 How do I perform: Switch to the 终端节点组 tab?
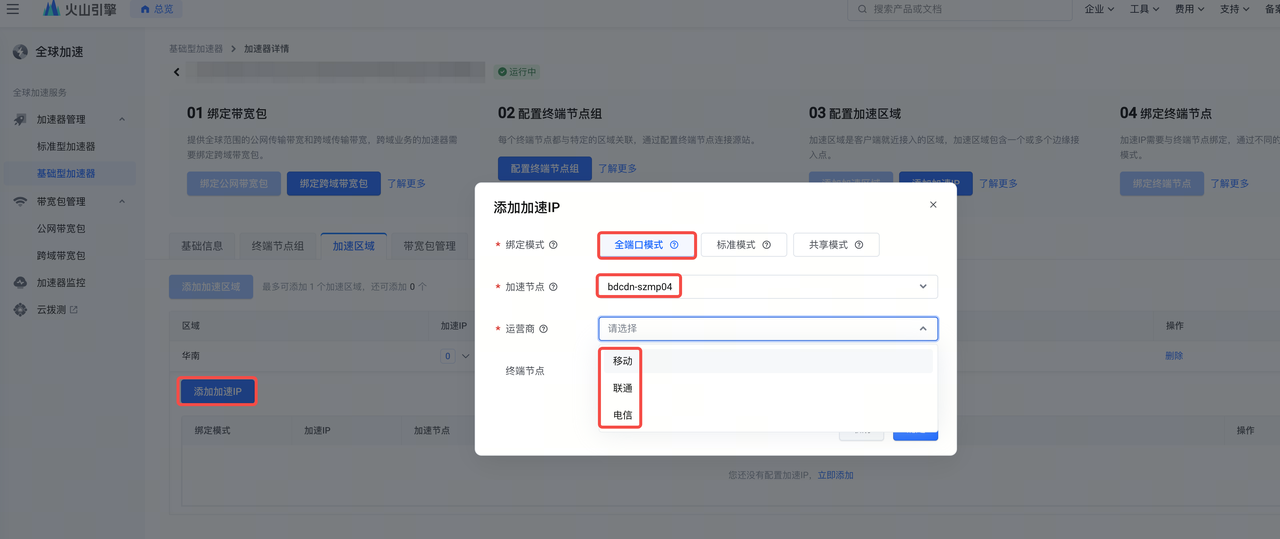click(x=277, y=246)
